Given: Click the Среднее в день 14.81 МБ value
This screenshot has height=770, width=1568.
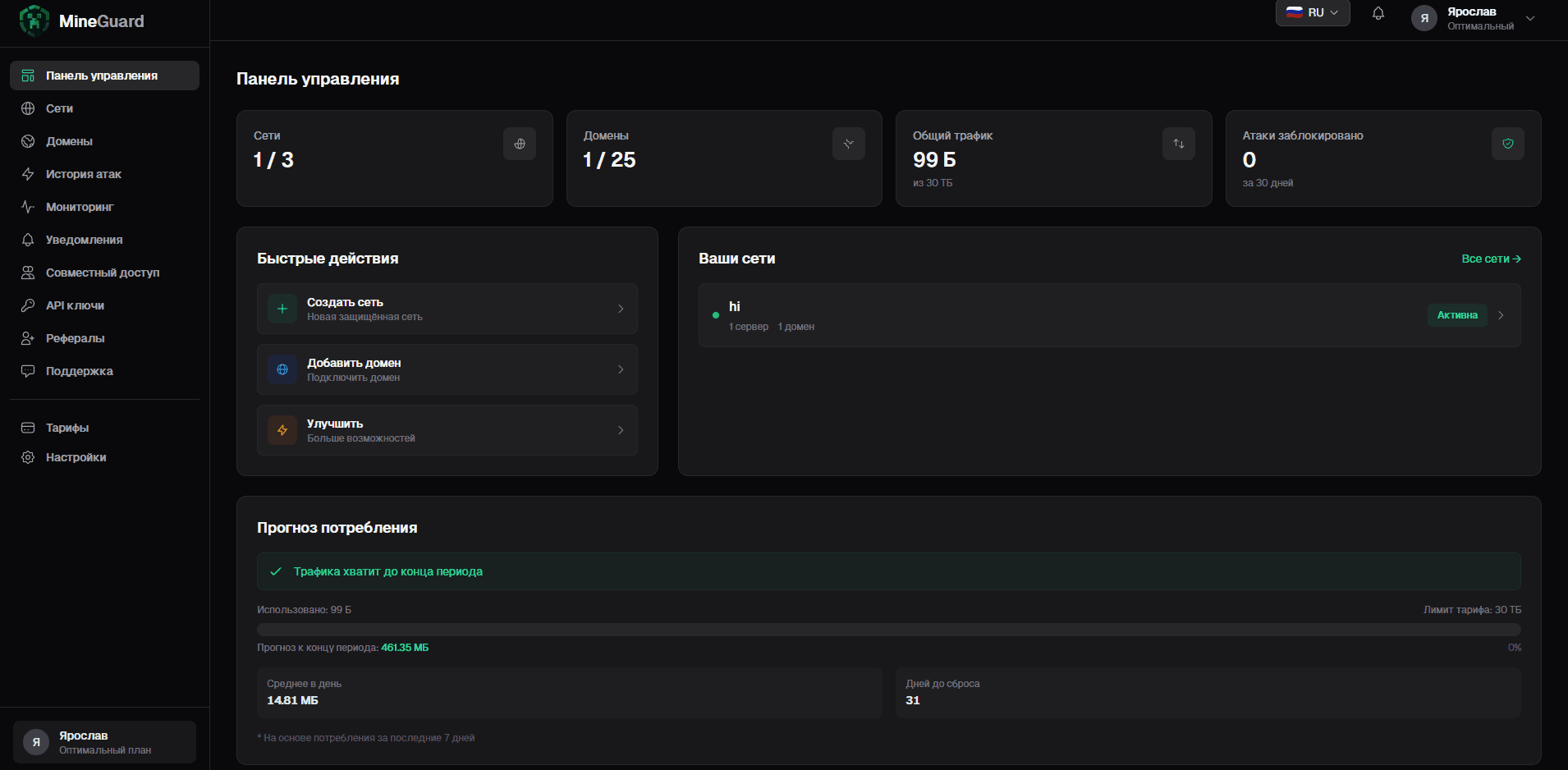Looking at the screenshot, I should (x=292, y=700).
